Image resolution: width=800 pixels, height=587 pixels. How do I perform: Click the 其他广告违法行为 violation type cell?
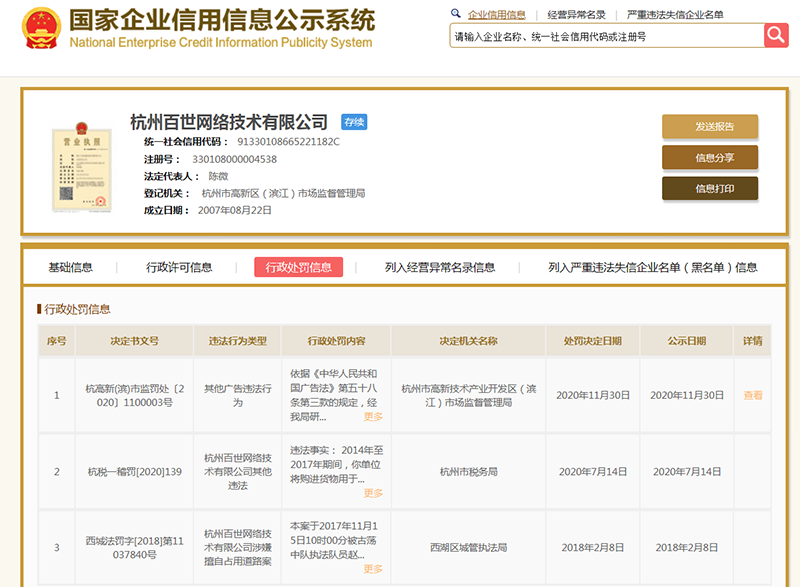point(237,395)
